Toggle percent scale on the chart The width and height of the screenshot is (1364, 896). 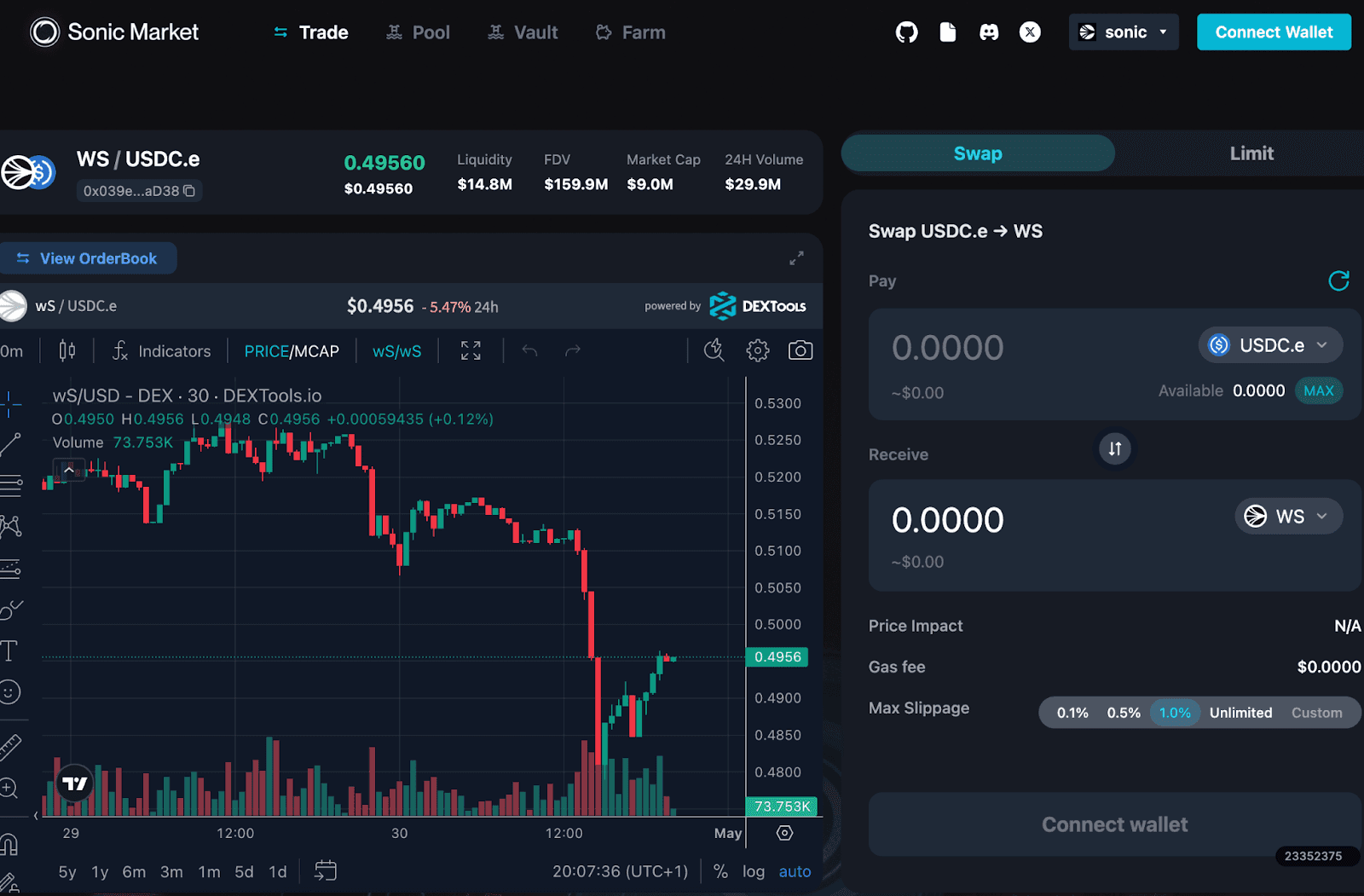point(720,871)
